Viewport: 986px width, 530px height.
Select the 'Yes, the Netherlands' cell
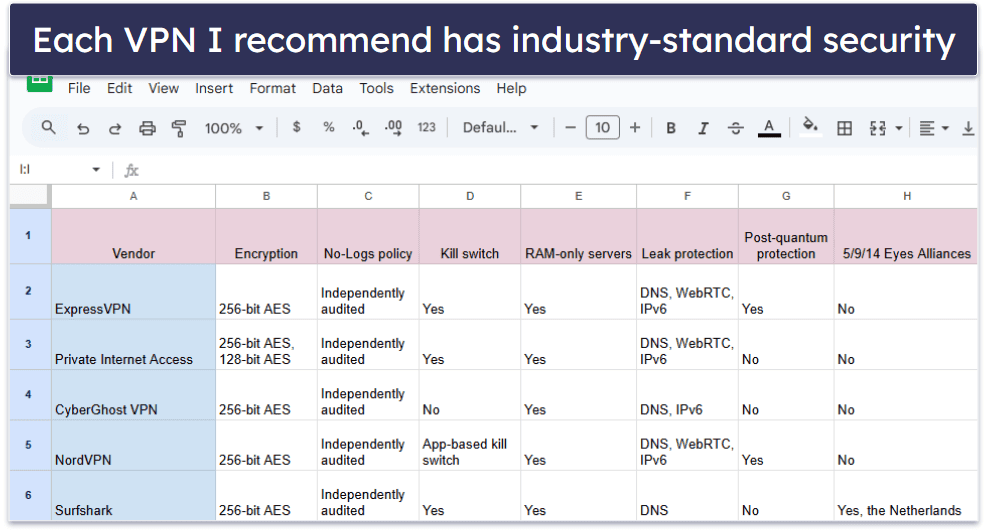pos(906,495)
